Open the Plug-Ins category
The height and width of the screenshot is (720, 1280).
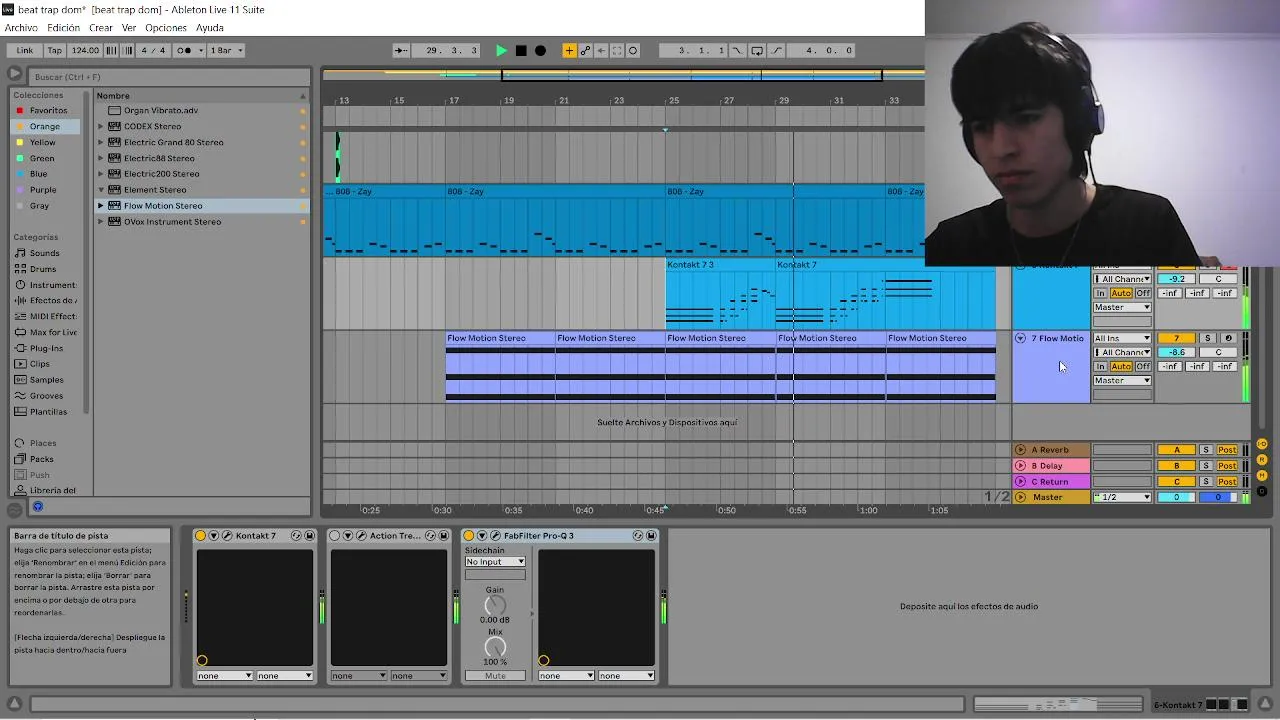(46, 348)
